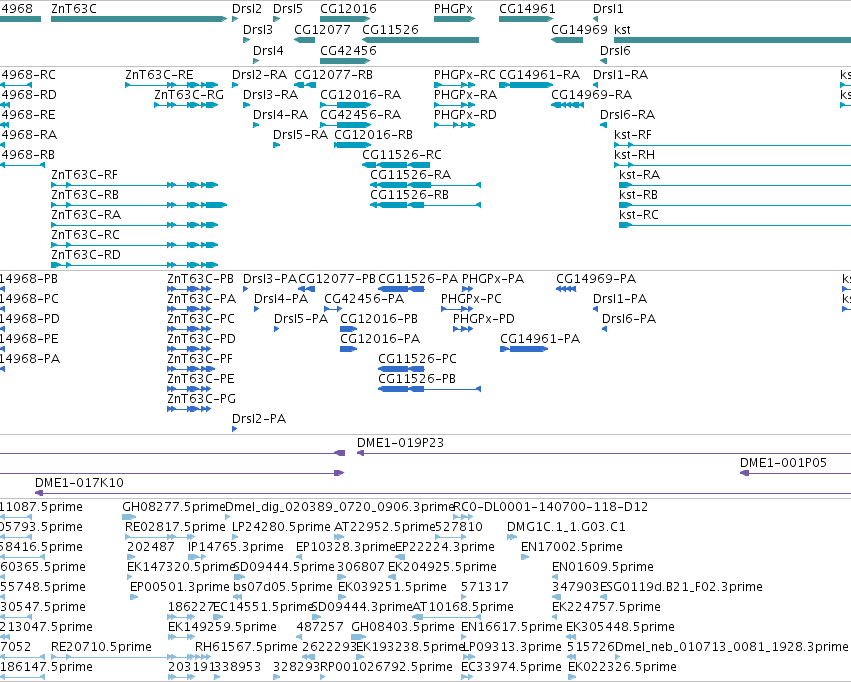This screenshot has width=851, height=682.
Task: Click the Drsl2 gene label
Action: click(247, 9)
